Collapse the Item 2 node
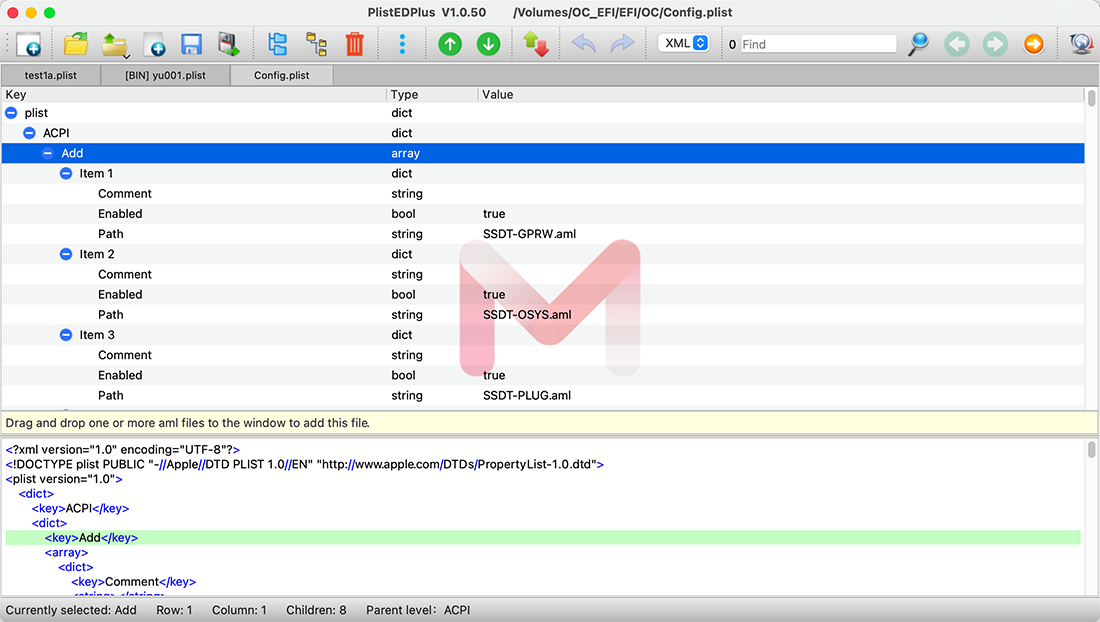1100x622 pixels. point(66,255)
